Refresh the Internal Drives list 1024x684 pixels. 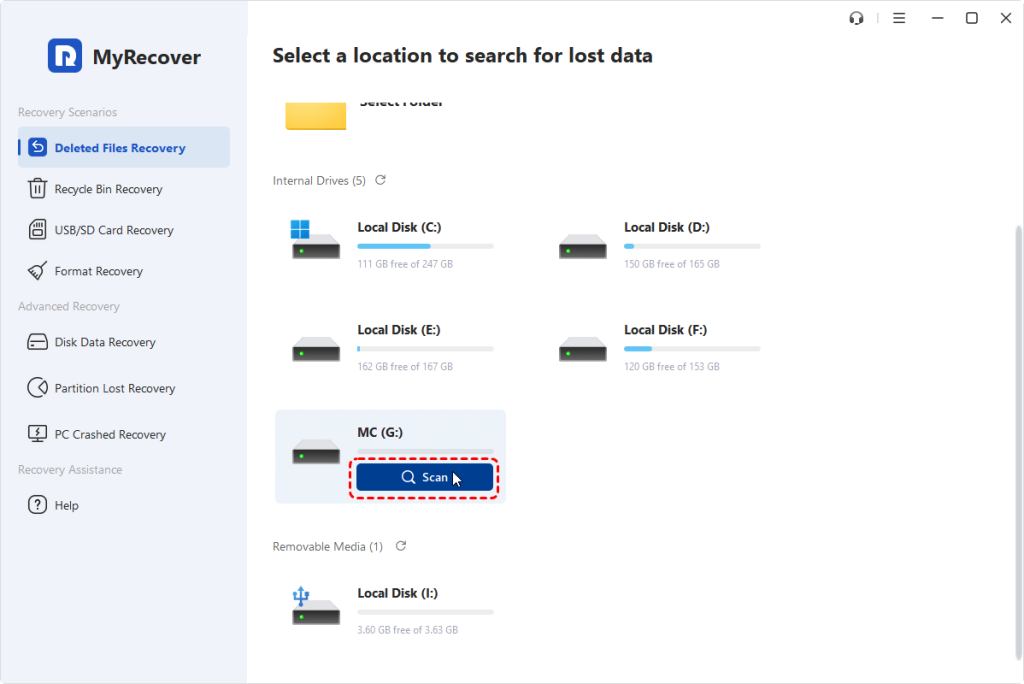pyautogui.click(x=381, y=180)
